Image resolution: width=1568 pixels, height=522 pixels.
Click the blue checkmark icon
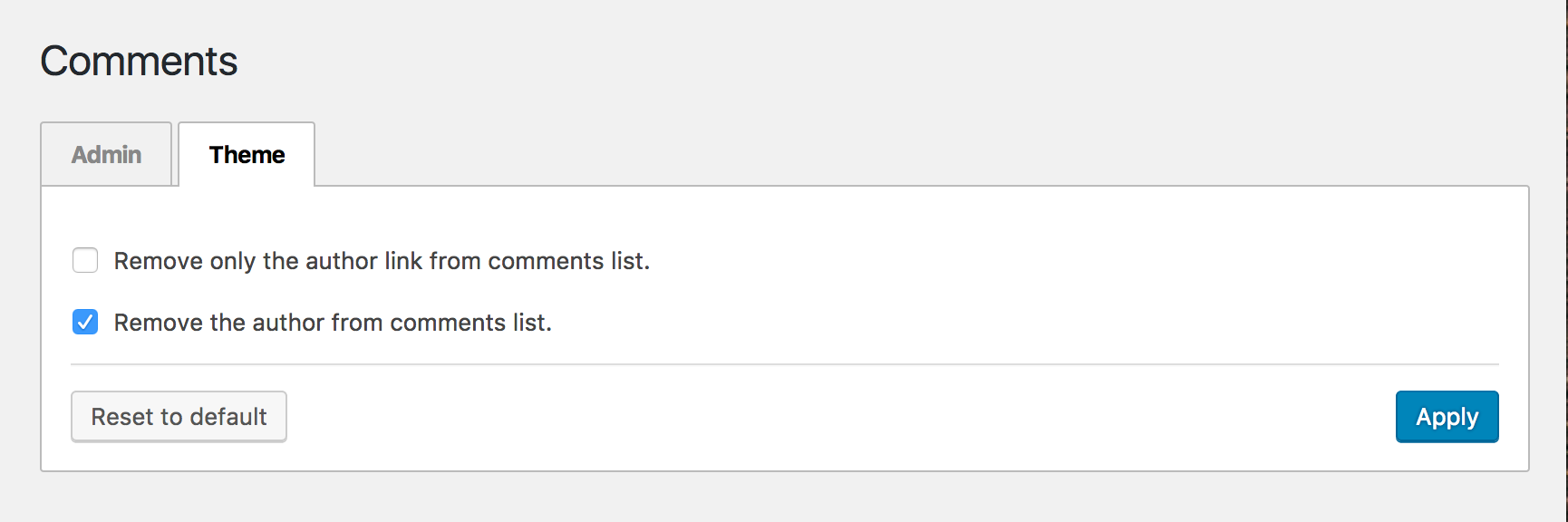(85, 323)
